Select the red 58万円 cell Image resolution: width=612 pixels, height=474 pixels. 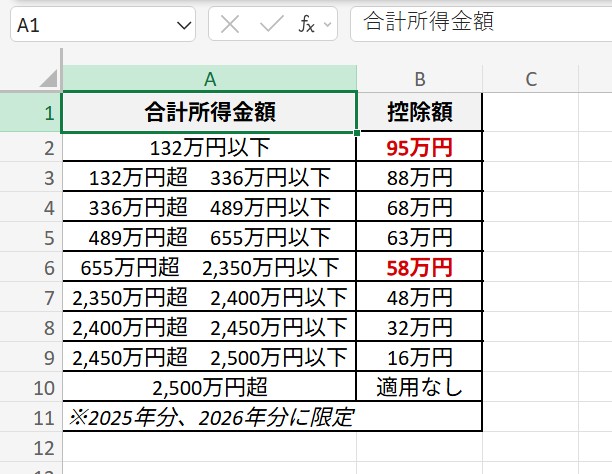420,267
